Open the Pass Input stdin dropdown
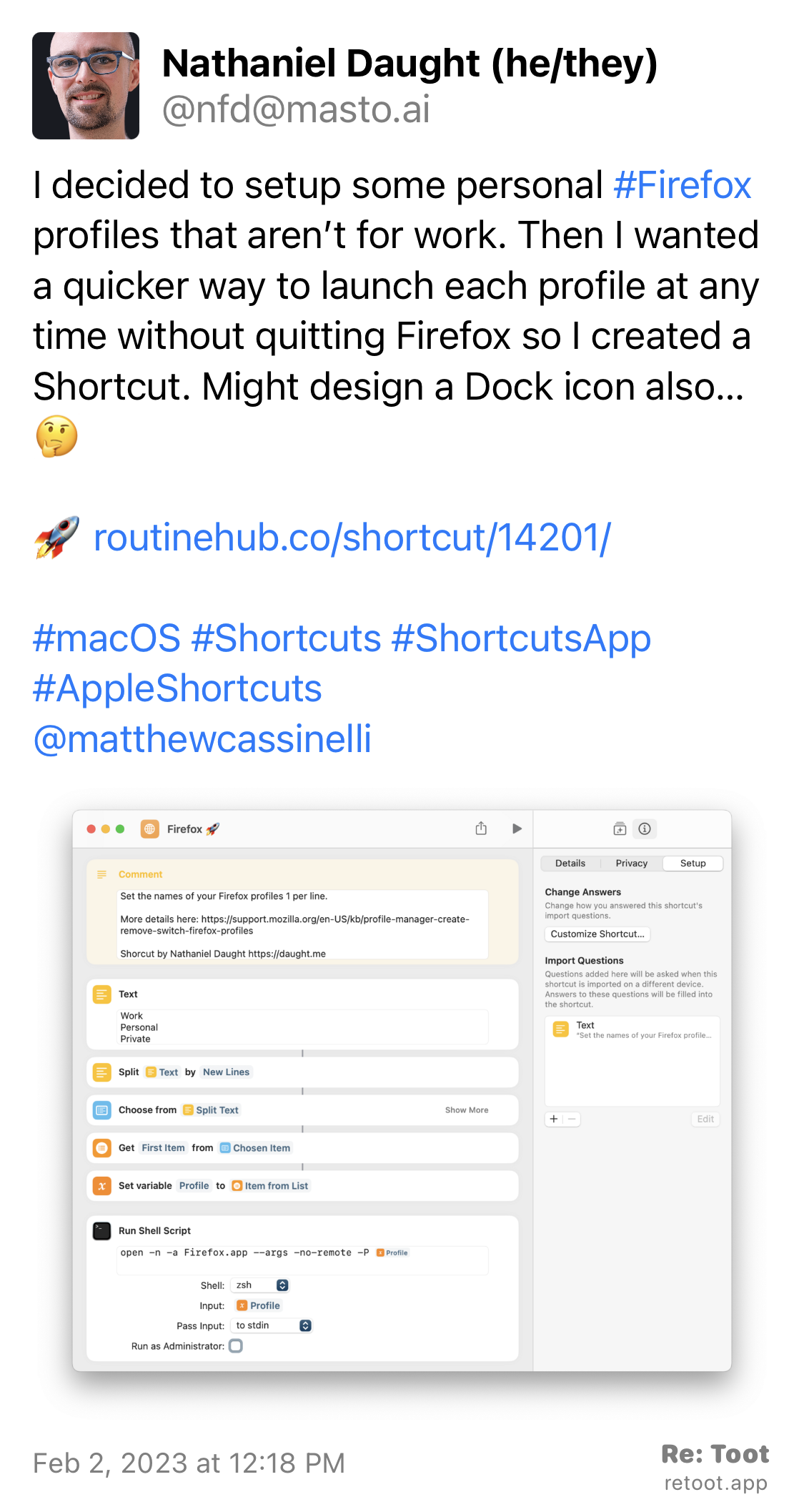804x1512 pixels. click(x=272, y=1325)
